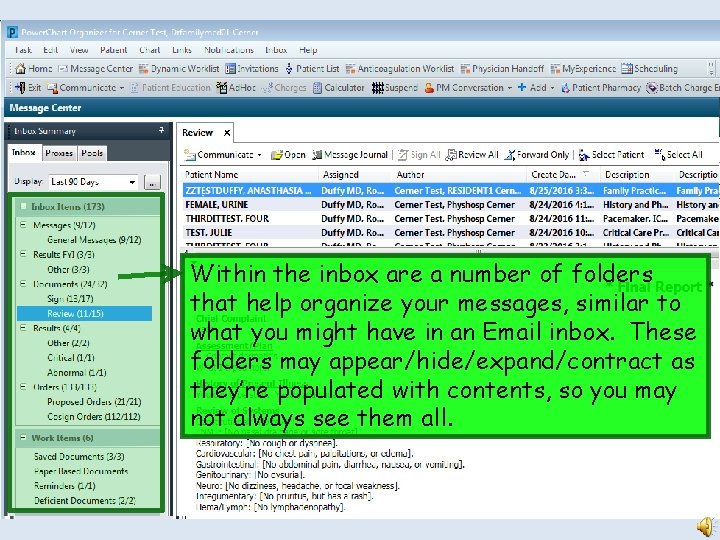Switch to the Proxies tab

click(59, 153)
